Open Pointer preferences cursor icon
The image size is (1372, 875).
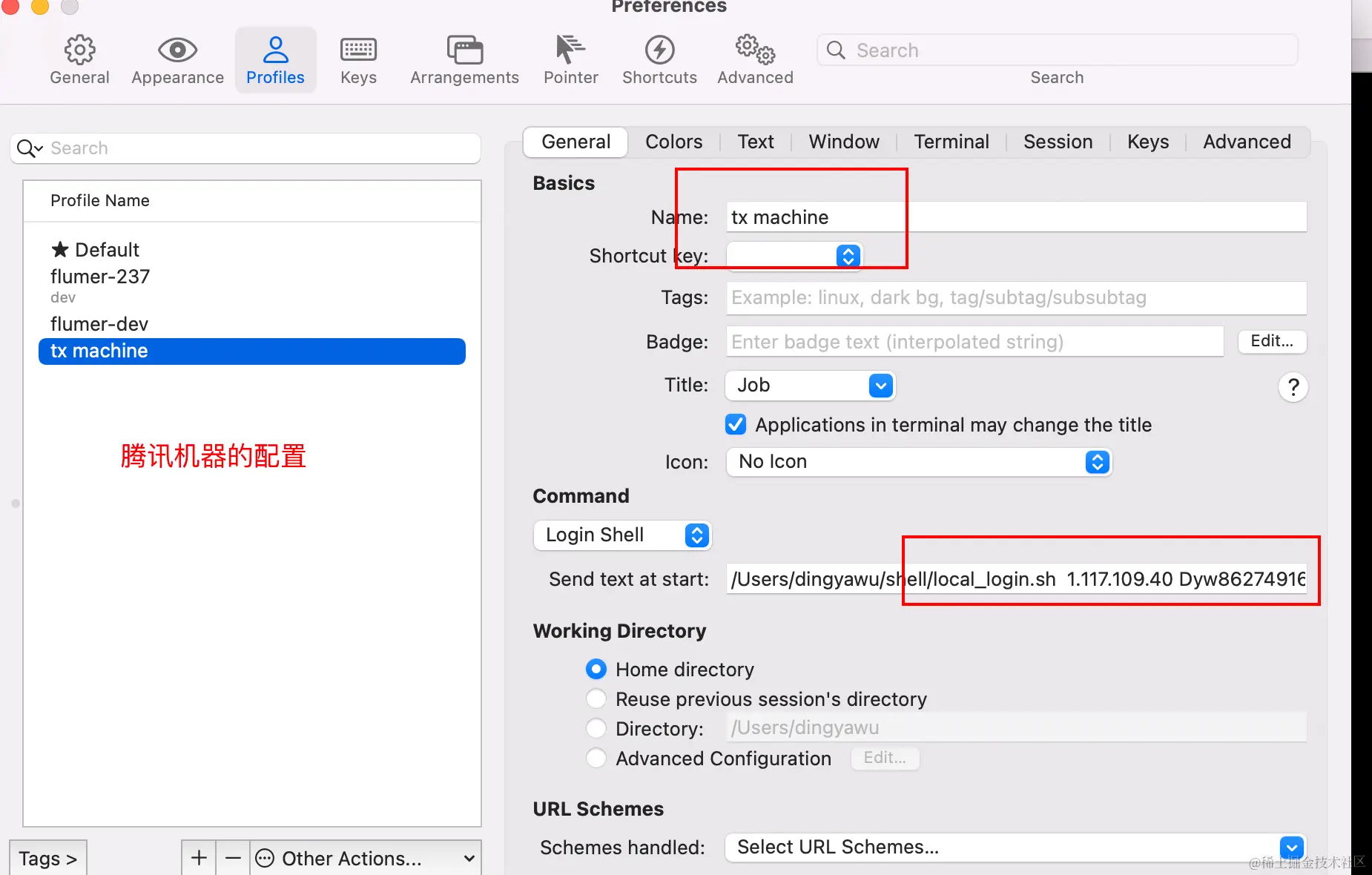point(570,50)
